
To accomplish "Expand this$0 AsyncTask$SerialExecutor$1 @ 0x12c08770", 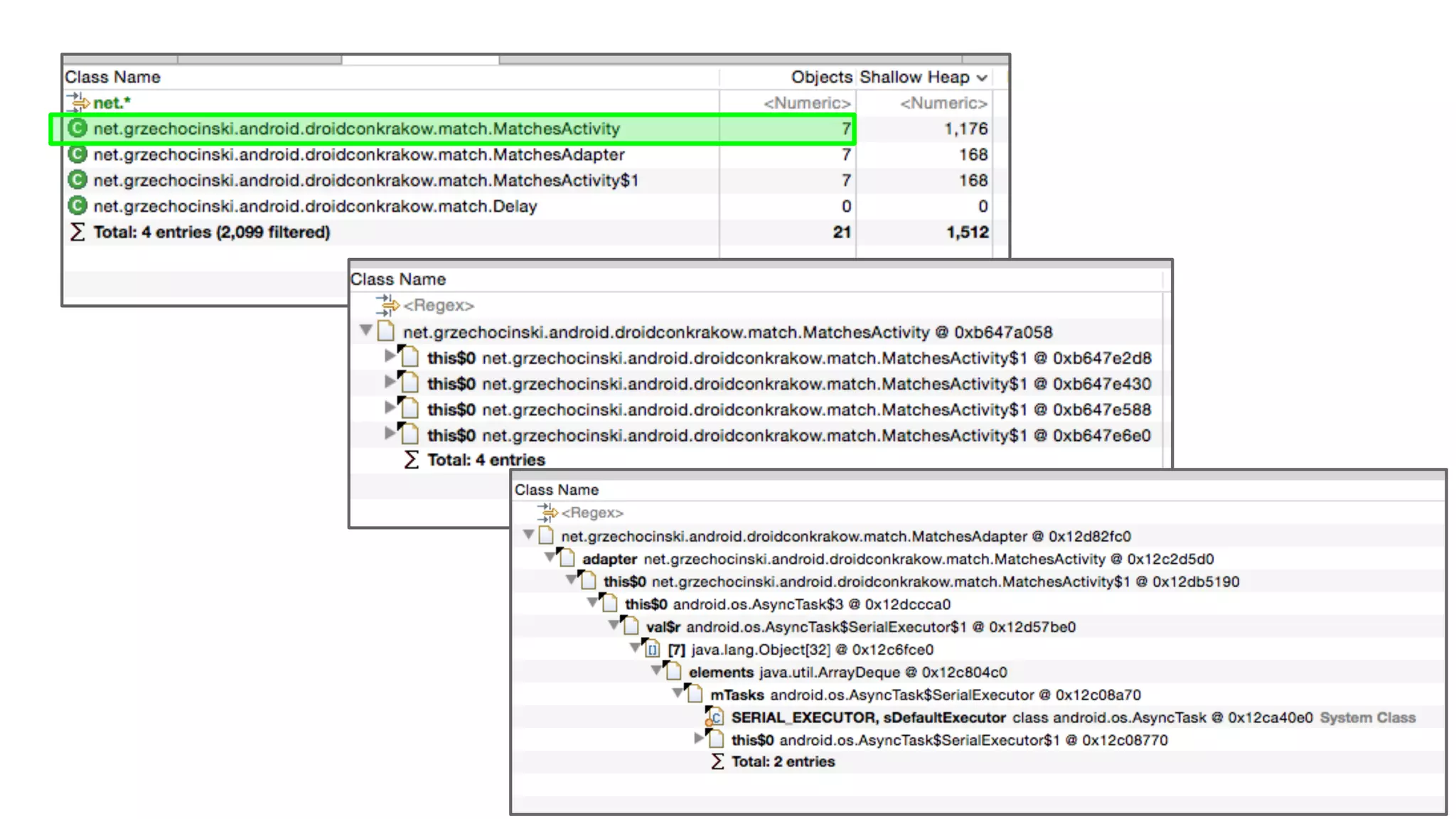I will pos(699,739).
